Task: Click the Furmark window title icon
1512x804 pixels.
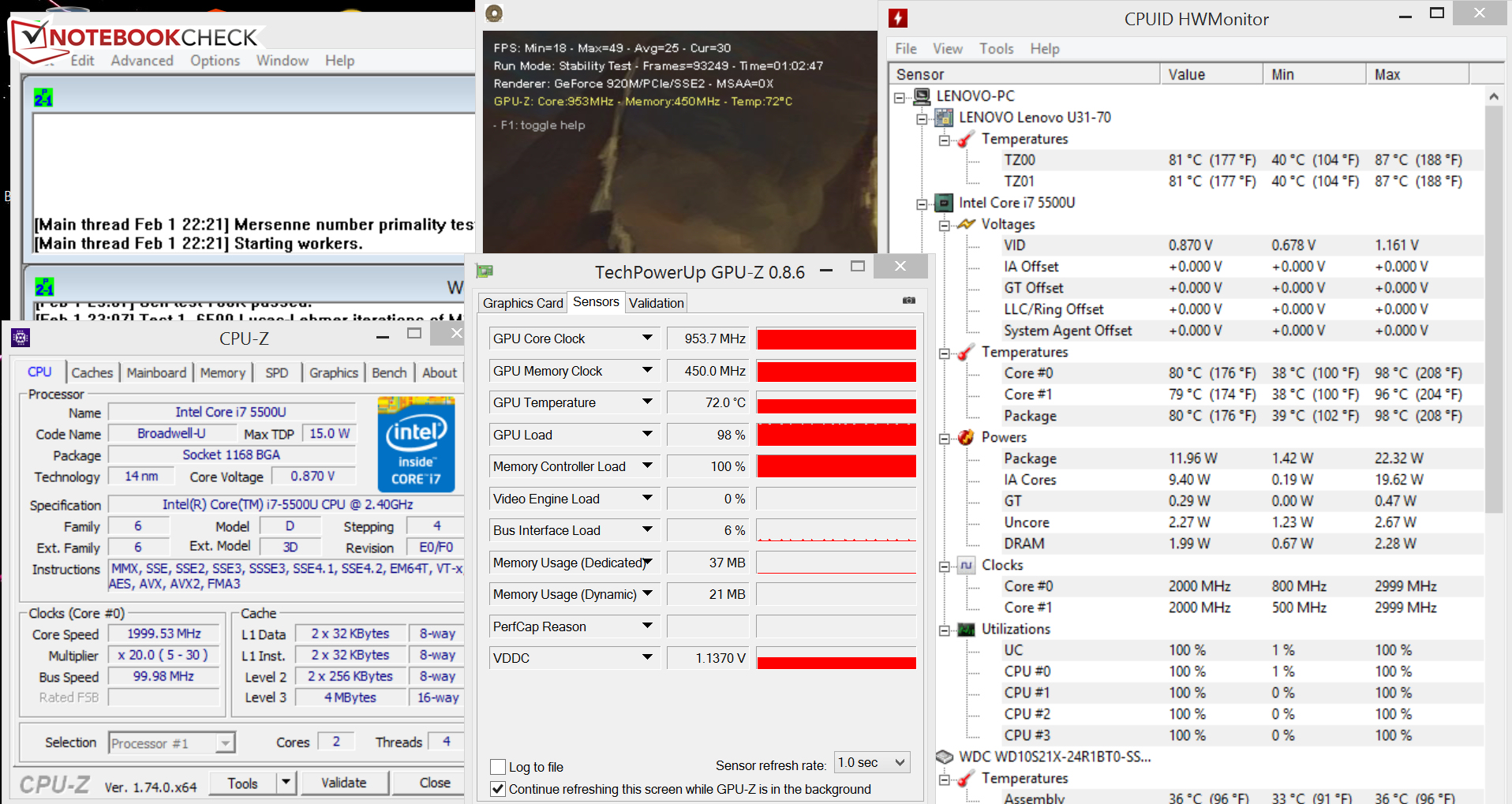Action: point(494,13)
